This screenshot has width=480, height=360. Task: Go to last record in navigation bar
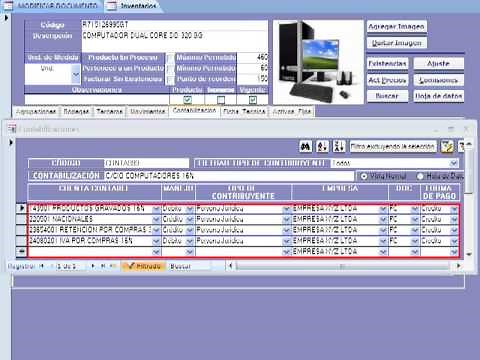coord(103,266)
